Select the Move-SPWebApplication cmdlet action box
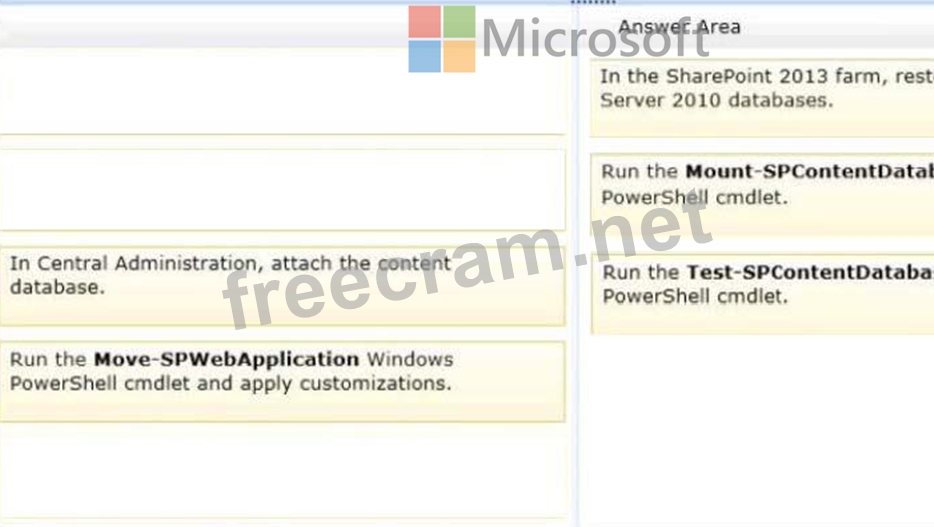Viewport: 934px width, 527px height. click(x=282, y=382)
